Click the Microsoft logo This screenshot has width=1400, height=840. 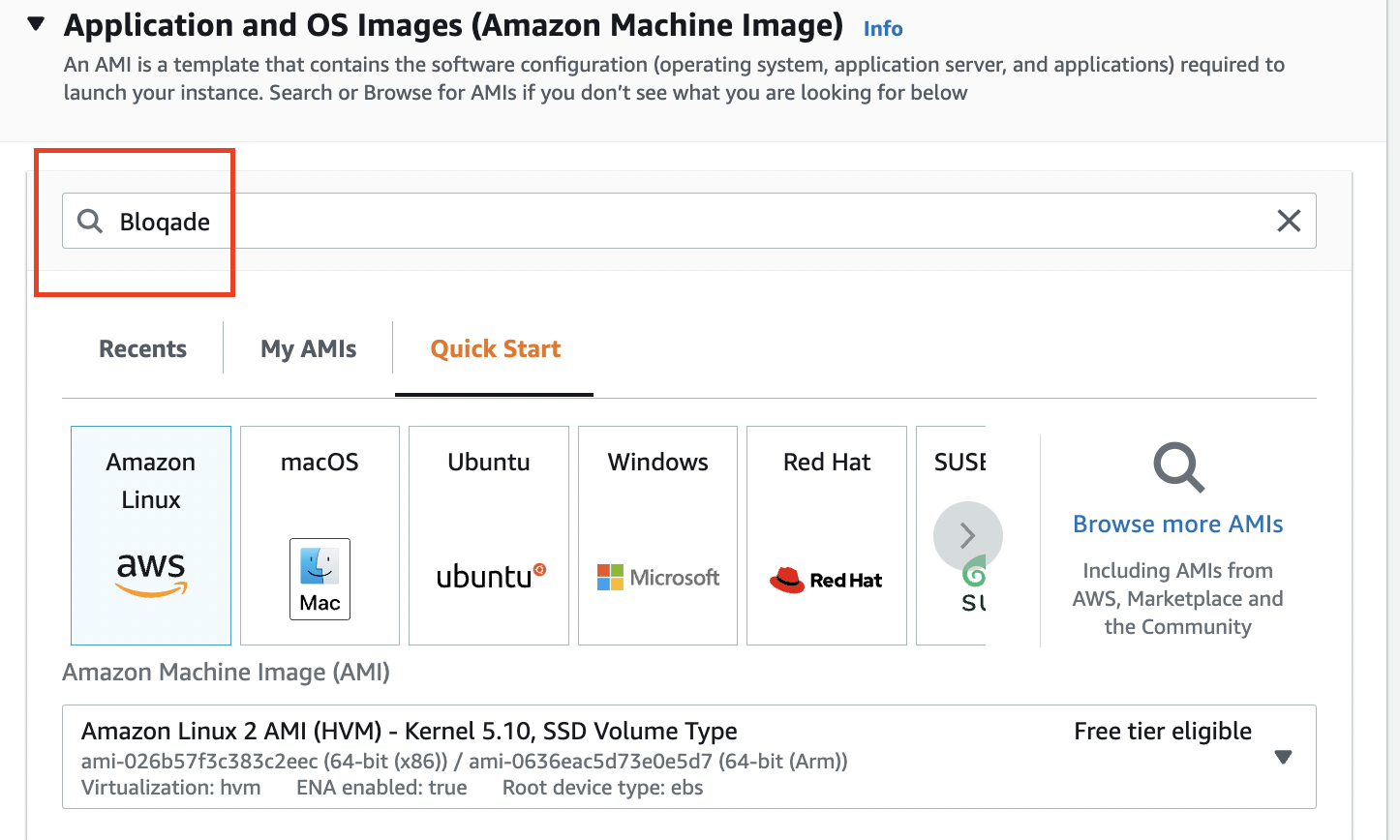click(x=658, y=578)
